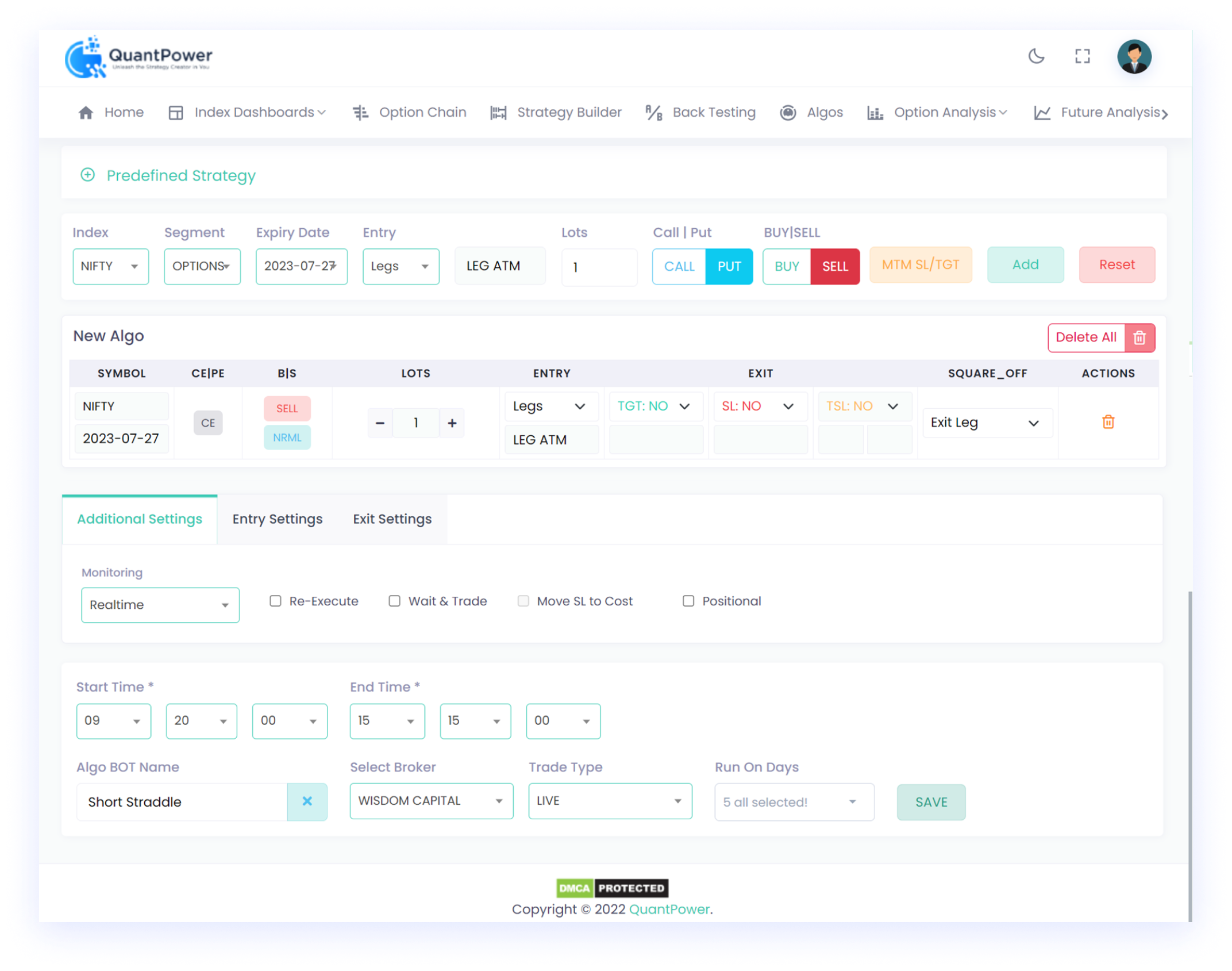The width and height of the screenshot is (1232, 971).
Task: Enable the Wait & Trade checkbox
Action: (x=394, y=601)
